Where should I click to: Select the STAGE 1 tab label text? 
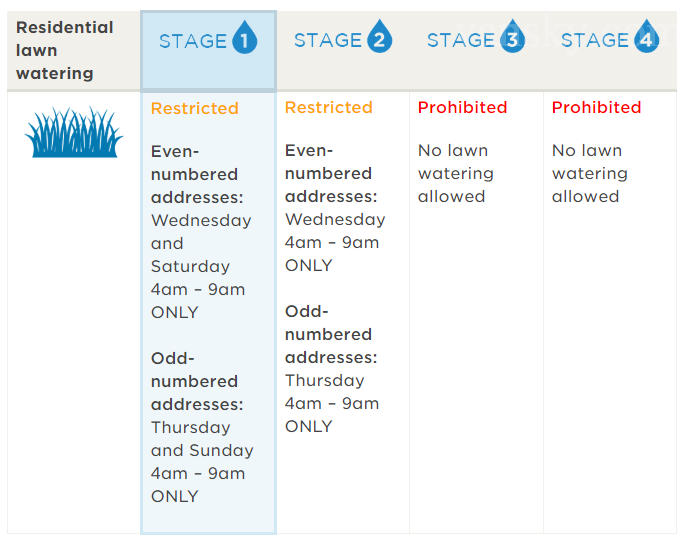(x=193, y=41)
